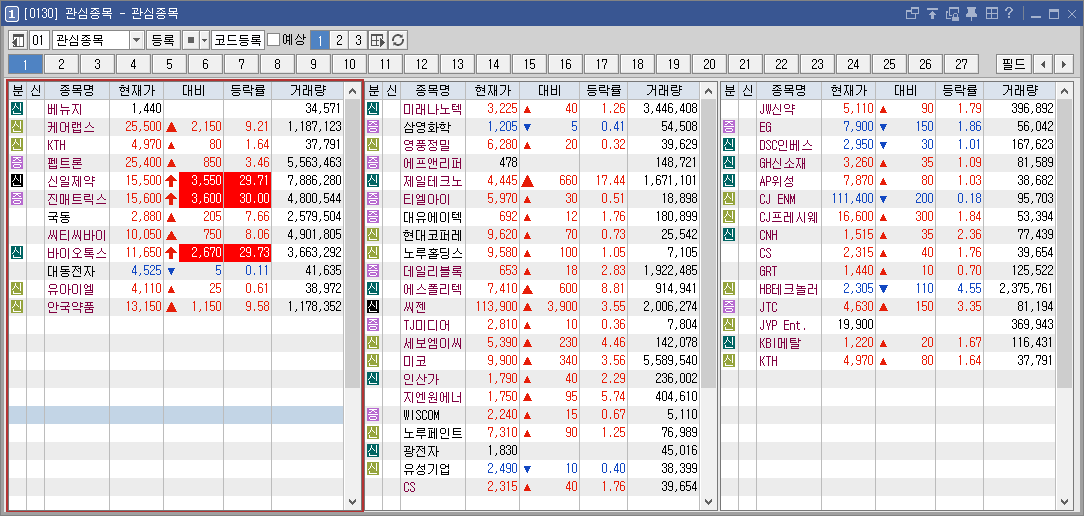Select the JYP Ent. stock name
The height and width of the screenshot is (516, 1084).
click(x=783, y=325)
